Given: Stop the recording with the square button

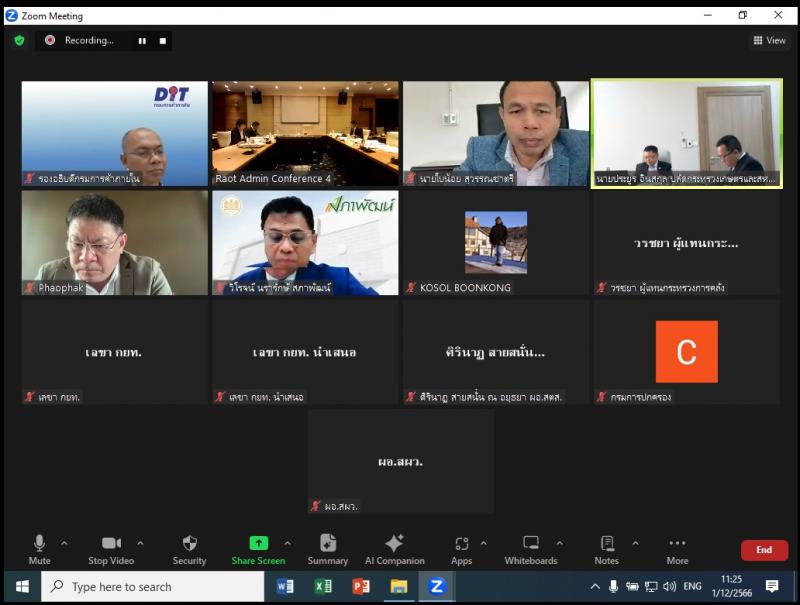Looking at the screenshot, I should [x=163, y=41].
